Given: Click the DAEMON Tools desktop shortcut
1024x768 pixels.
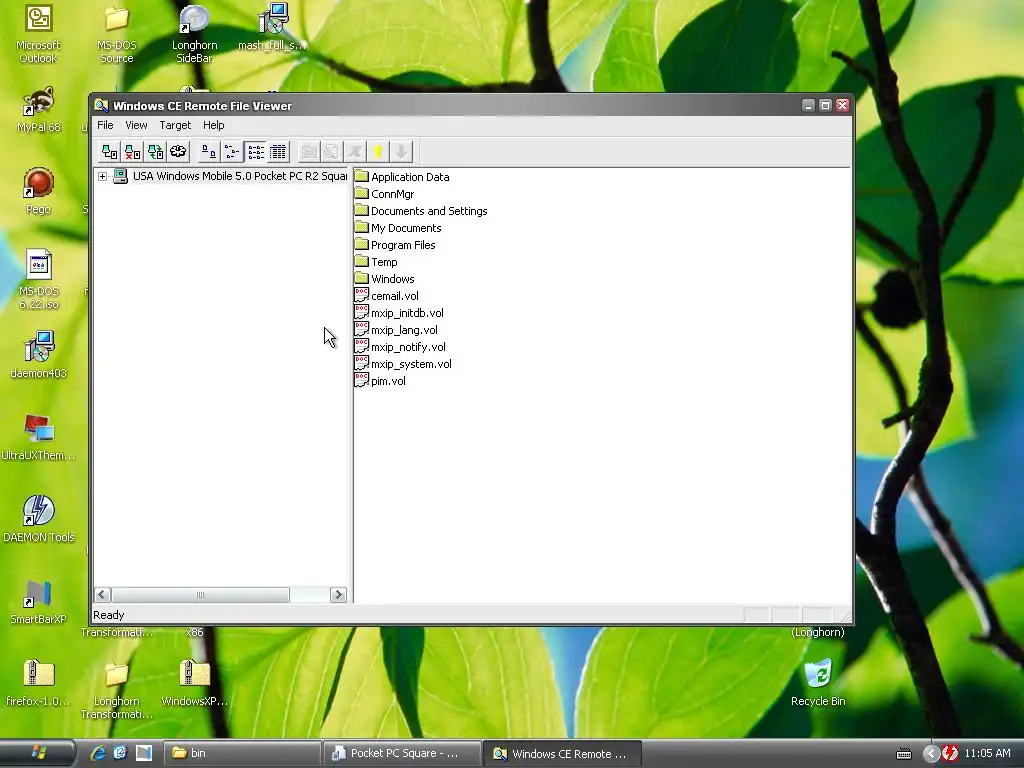Looking at the screenshot, I should (x=39, y=519).
